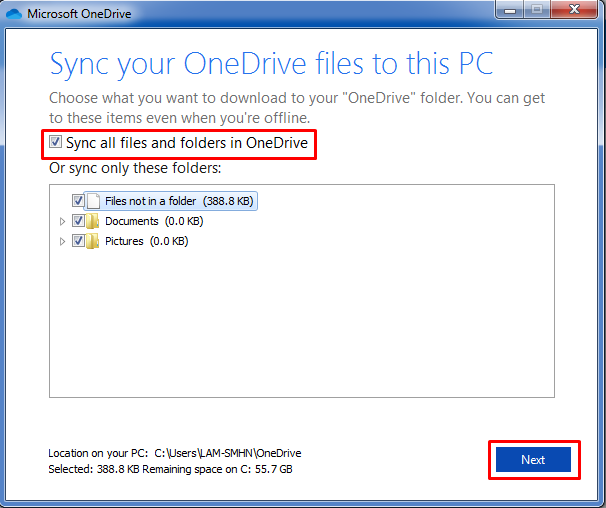Minimize the Microsoft OneDrive window
Viewport: 606px width, 508px height.
[509, 9]
